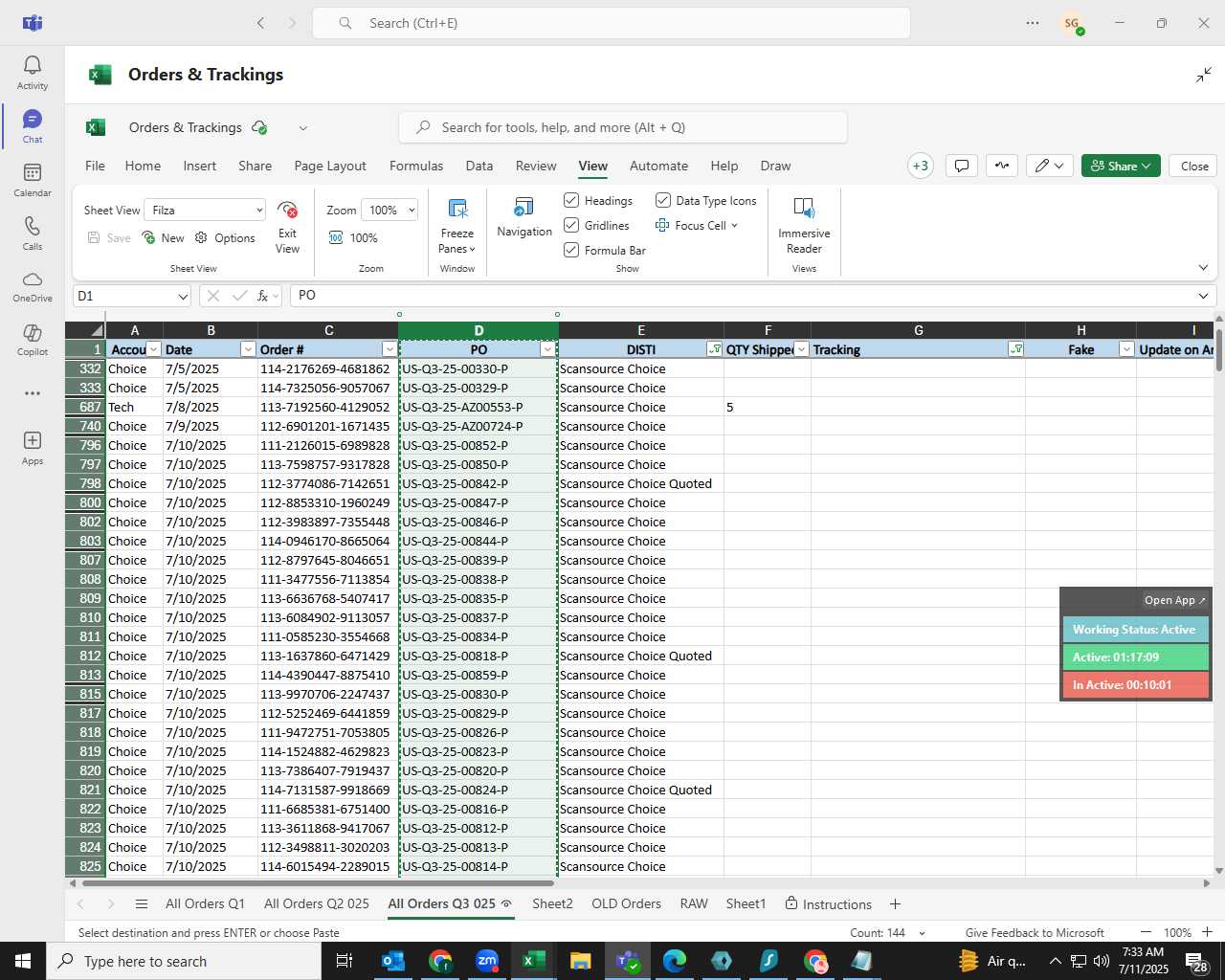This screenshot has width=1225, height=980.
Task: Toggle the Headings checkbox
Action: coord(571,200)
